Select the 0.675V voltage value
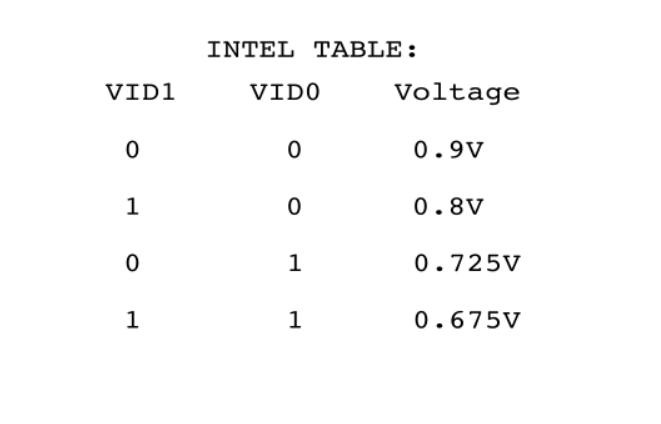This screenshot has width=661, height=424. 467,325
